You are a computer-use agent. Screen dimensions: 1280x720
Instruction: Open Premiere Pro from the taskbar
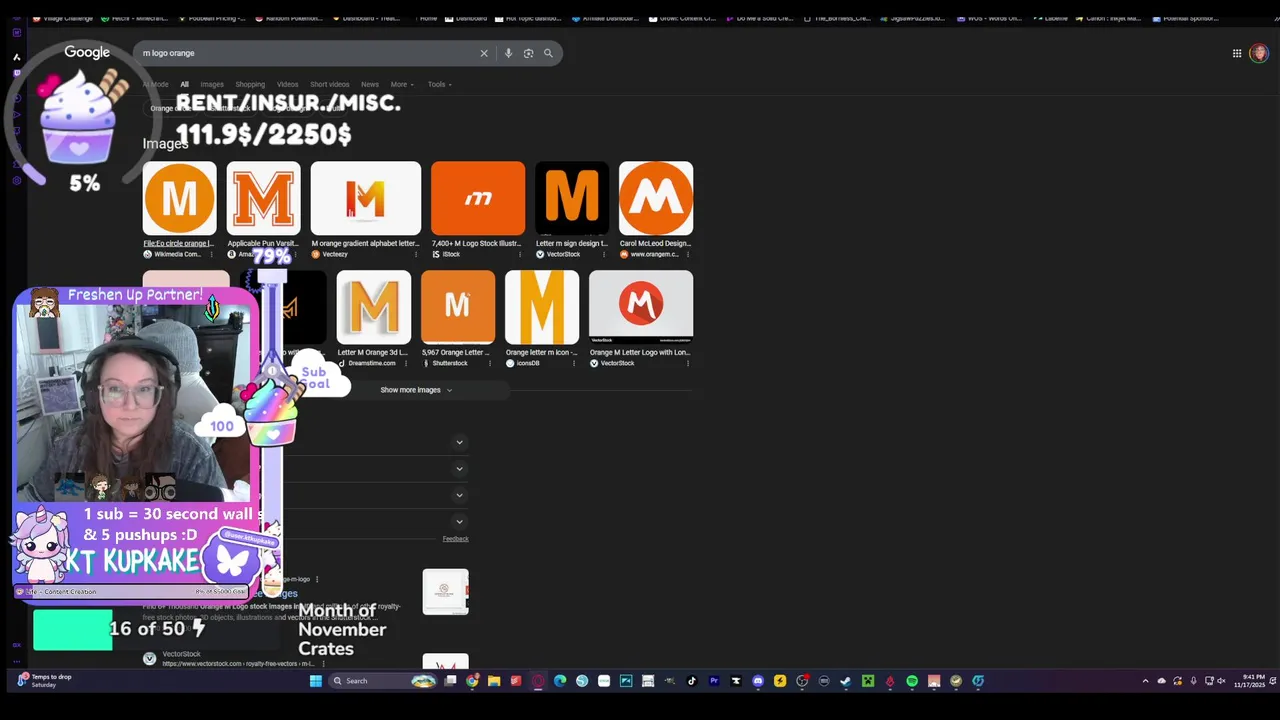pyautogui.click(x=714, y=681)
